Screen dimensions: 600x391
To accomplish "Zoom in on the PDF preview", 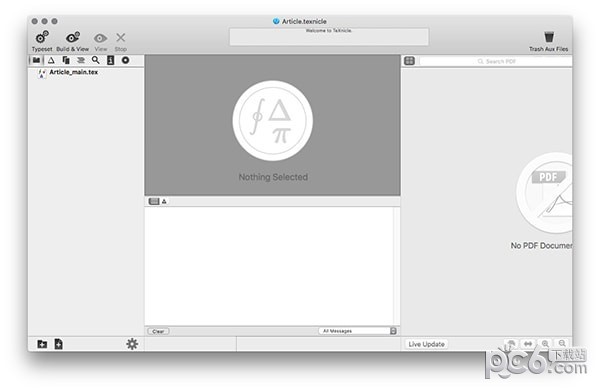I will (545, 344).
